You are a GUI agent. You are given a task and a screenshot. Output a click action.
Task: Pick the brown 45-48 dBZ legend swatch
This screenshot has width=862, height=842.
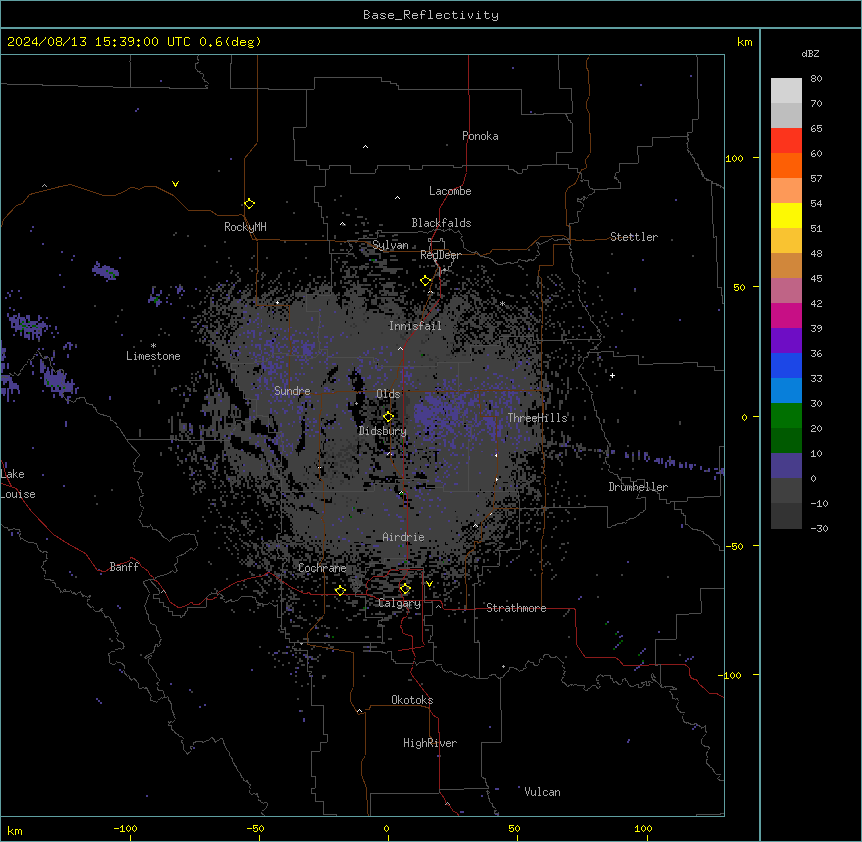click(786, 265)
